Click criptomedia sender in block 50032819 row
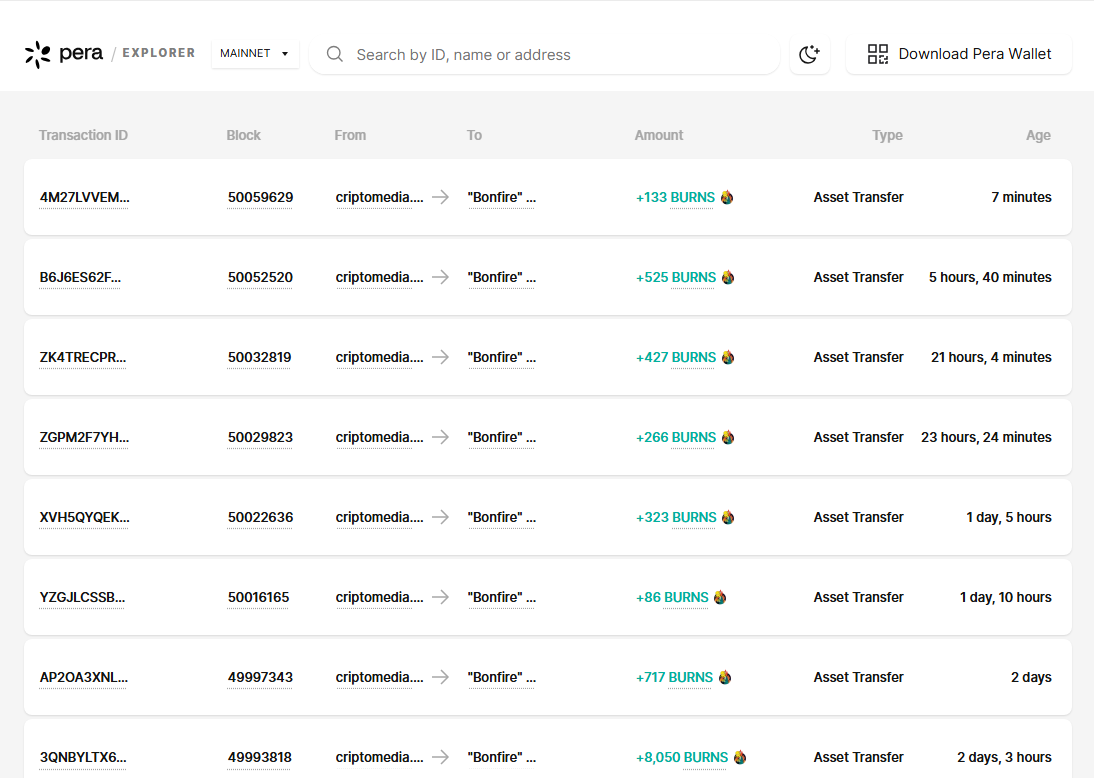The height and width of the screenshot is (778, 1094). pos(380,357)
